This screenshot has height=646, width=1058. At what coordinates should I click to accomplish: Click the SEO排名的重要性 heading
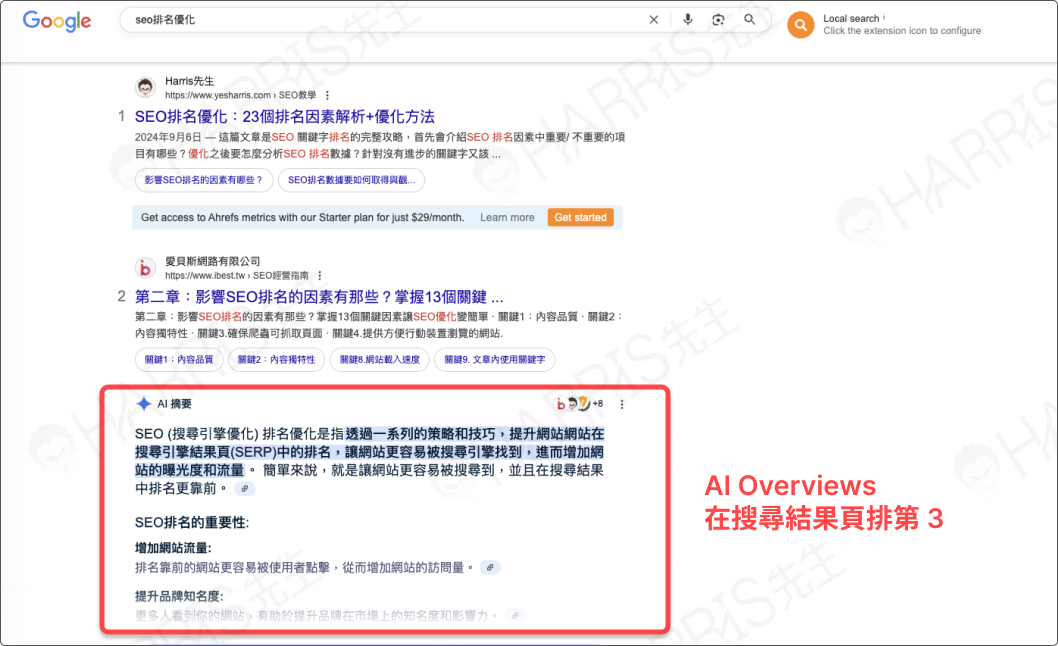tap(192, 522)
